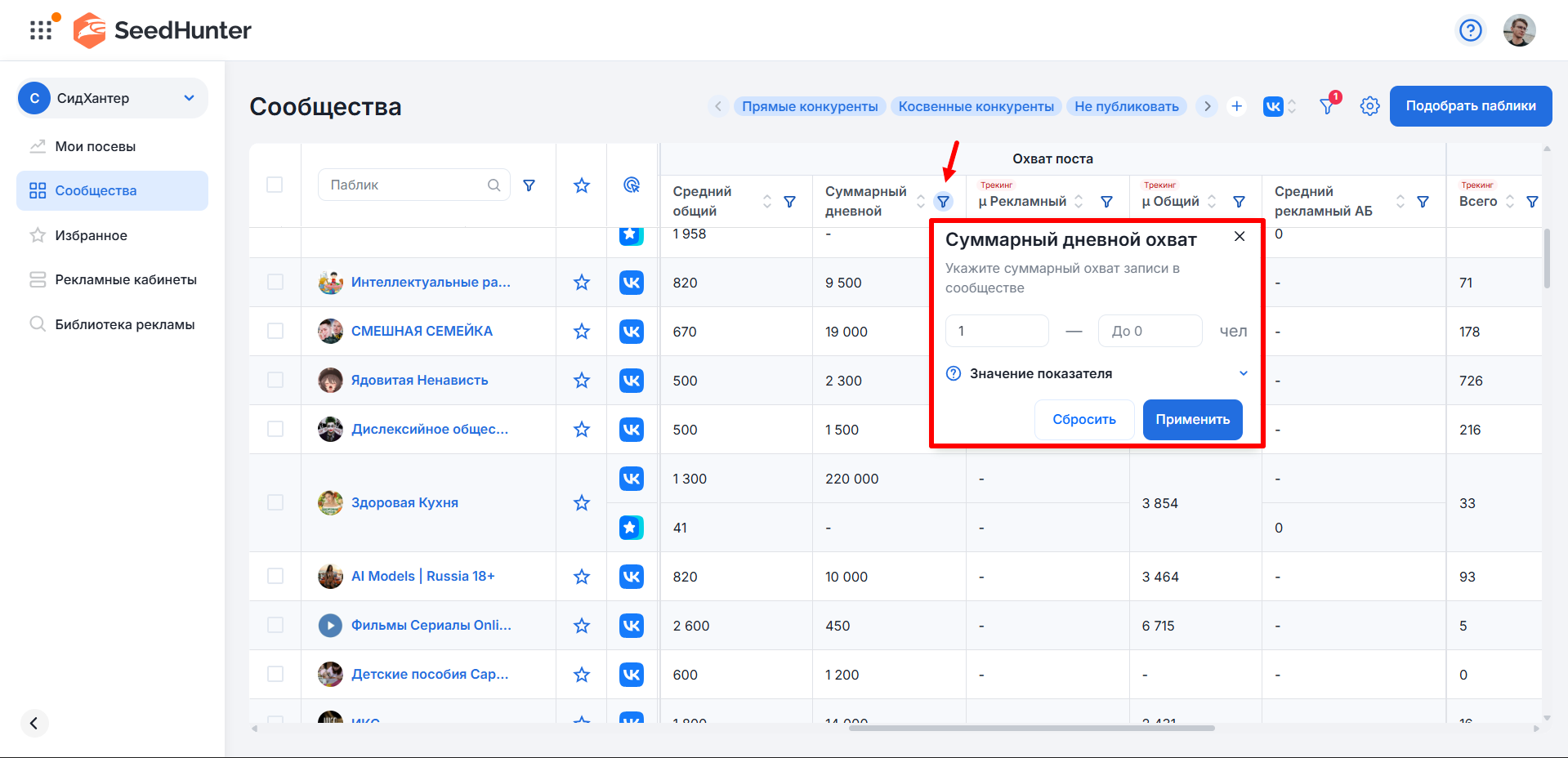Go to Мои посевы in sidebar

[95, 147]
